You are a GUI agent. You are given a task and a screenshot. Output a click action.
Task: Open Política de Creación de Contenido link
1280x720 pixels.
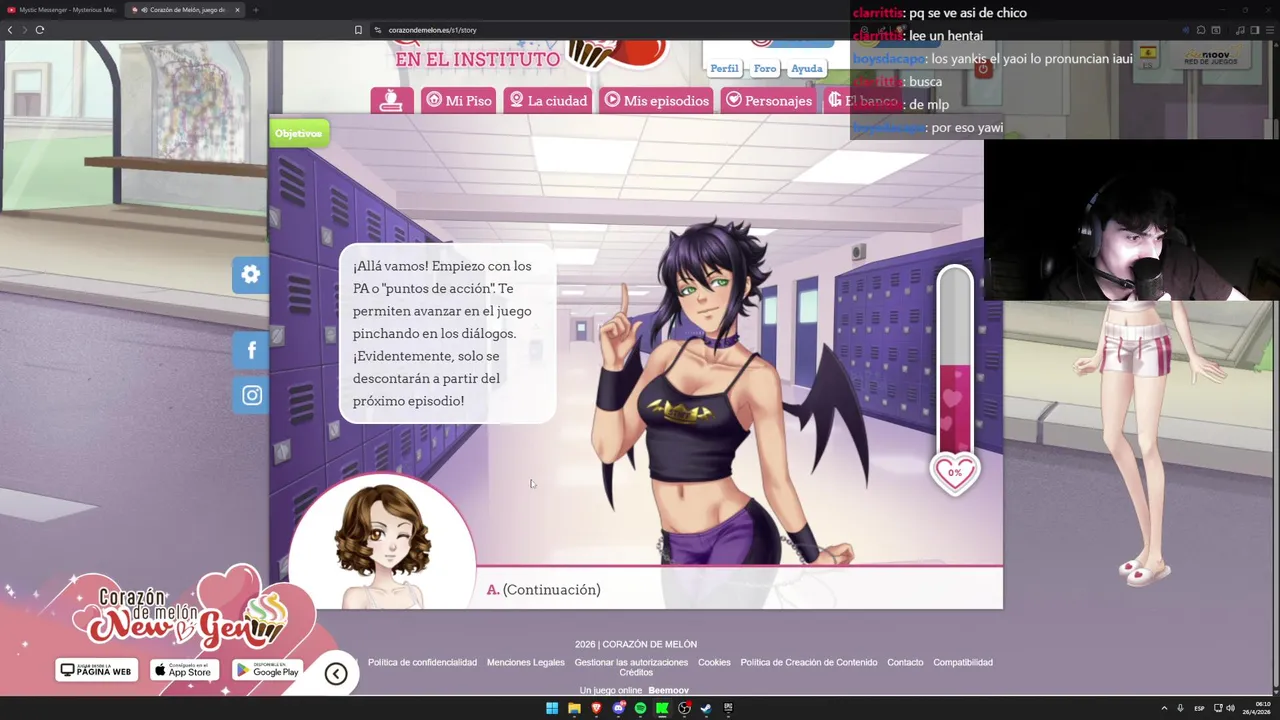point(809,662)
